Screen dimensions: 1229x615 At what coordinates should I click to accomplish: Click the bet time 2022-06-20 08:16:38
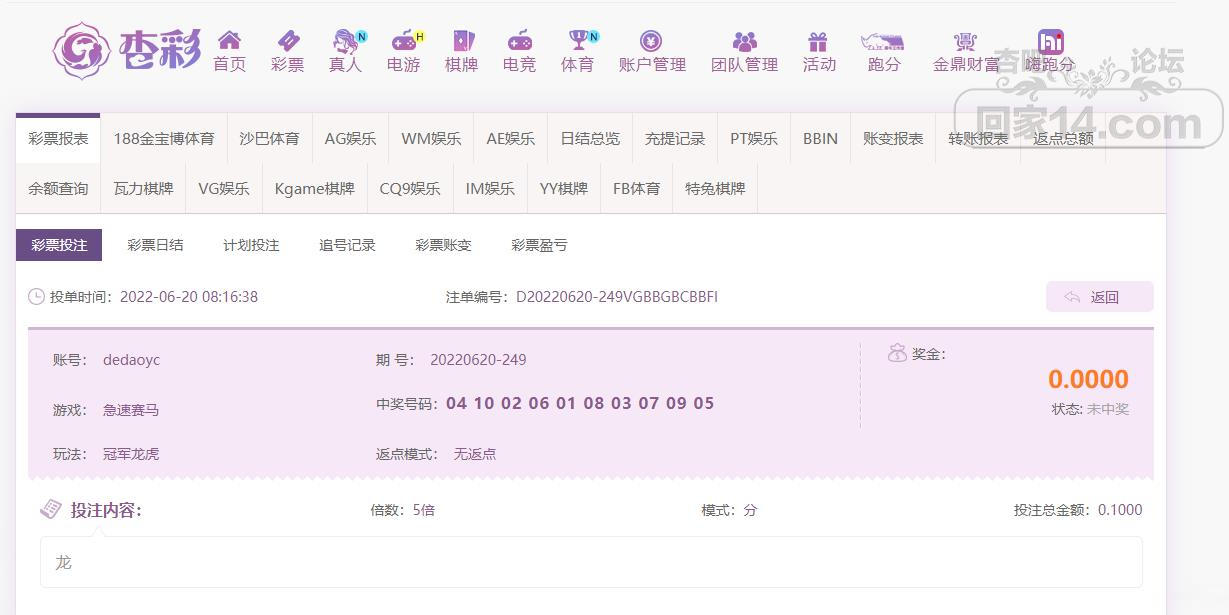(x=189, y=297)
